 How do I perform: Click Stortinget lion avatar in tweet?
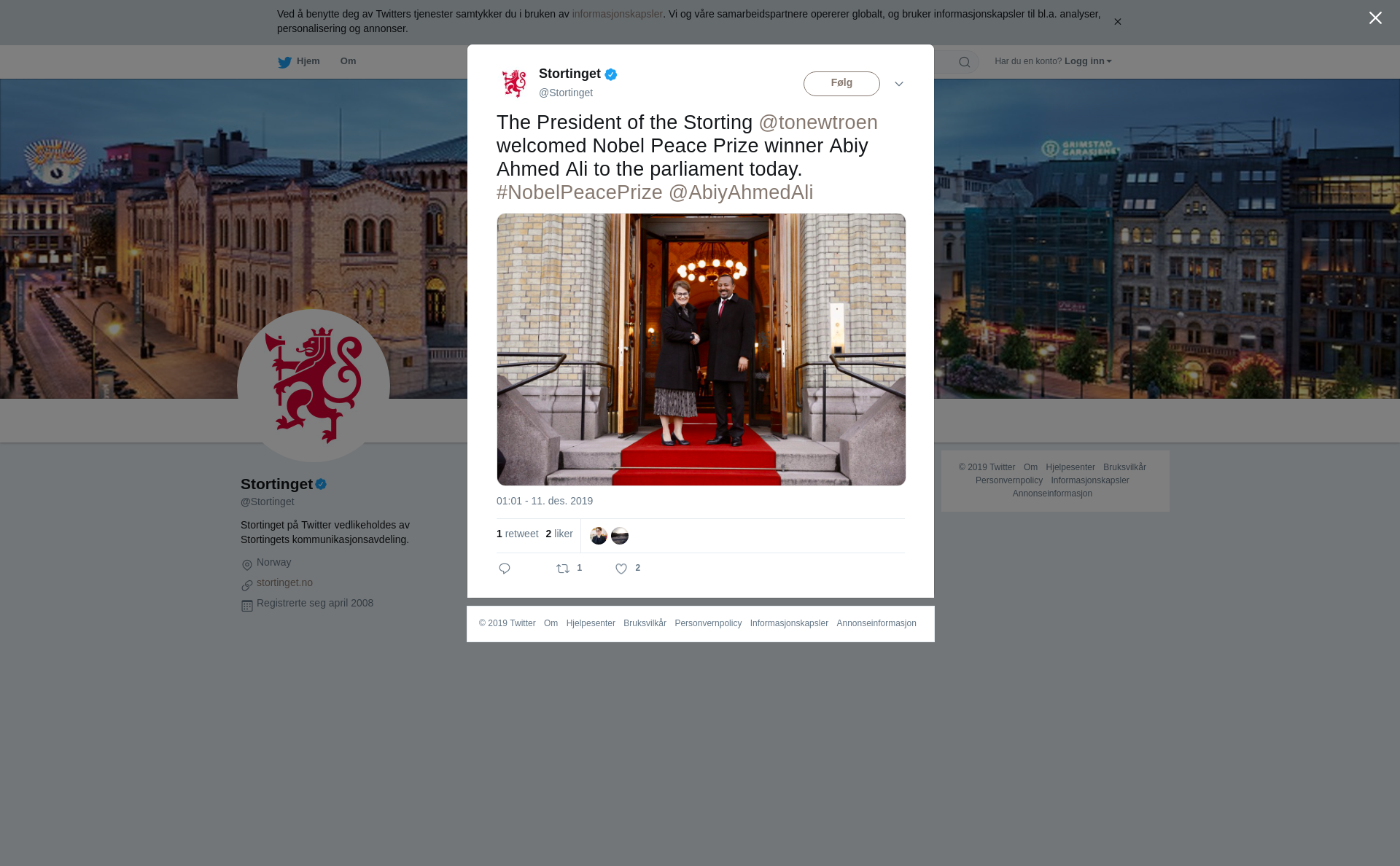coord(514,83)
